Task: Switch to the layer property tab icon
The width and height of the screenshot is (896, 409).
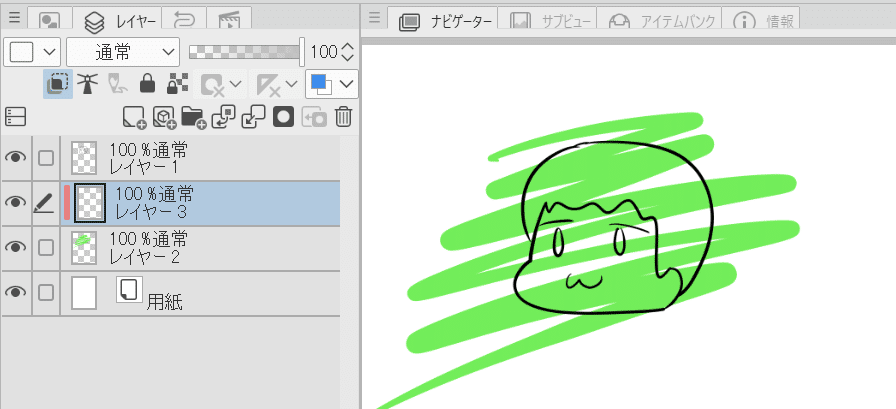Action: (49, 21)
